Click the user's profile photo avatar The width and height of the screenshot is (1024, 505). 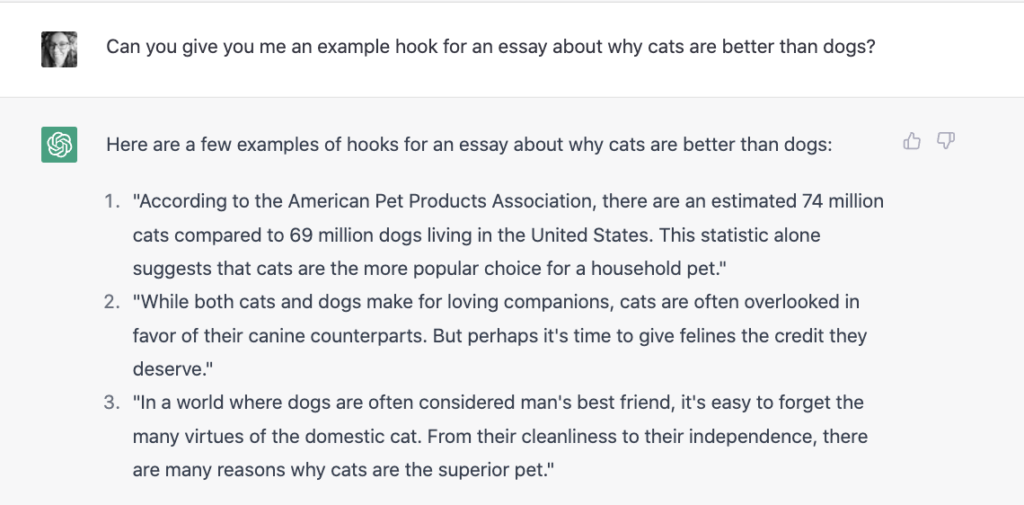coord(59,49)
